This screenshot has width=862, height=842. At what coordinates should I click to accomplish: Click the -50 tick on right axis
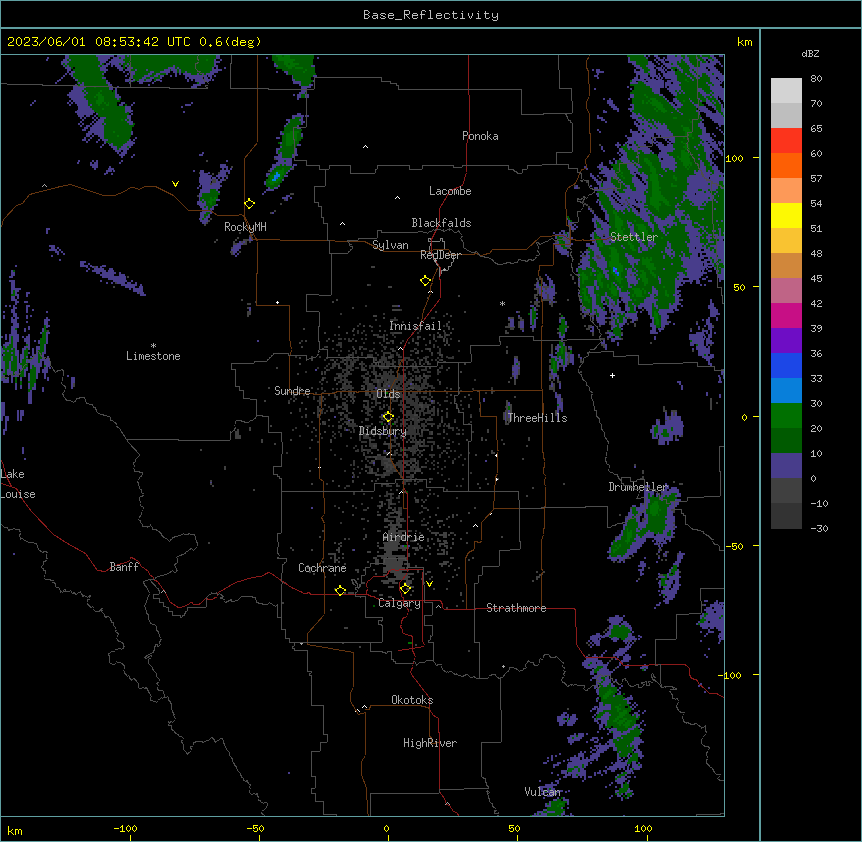(x=734, y=546)
